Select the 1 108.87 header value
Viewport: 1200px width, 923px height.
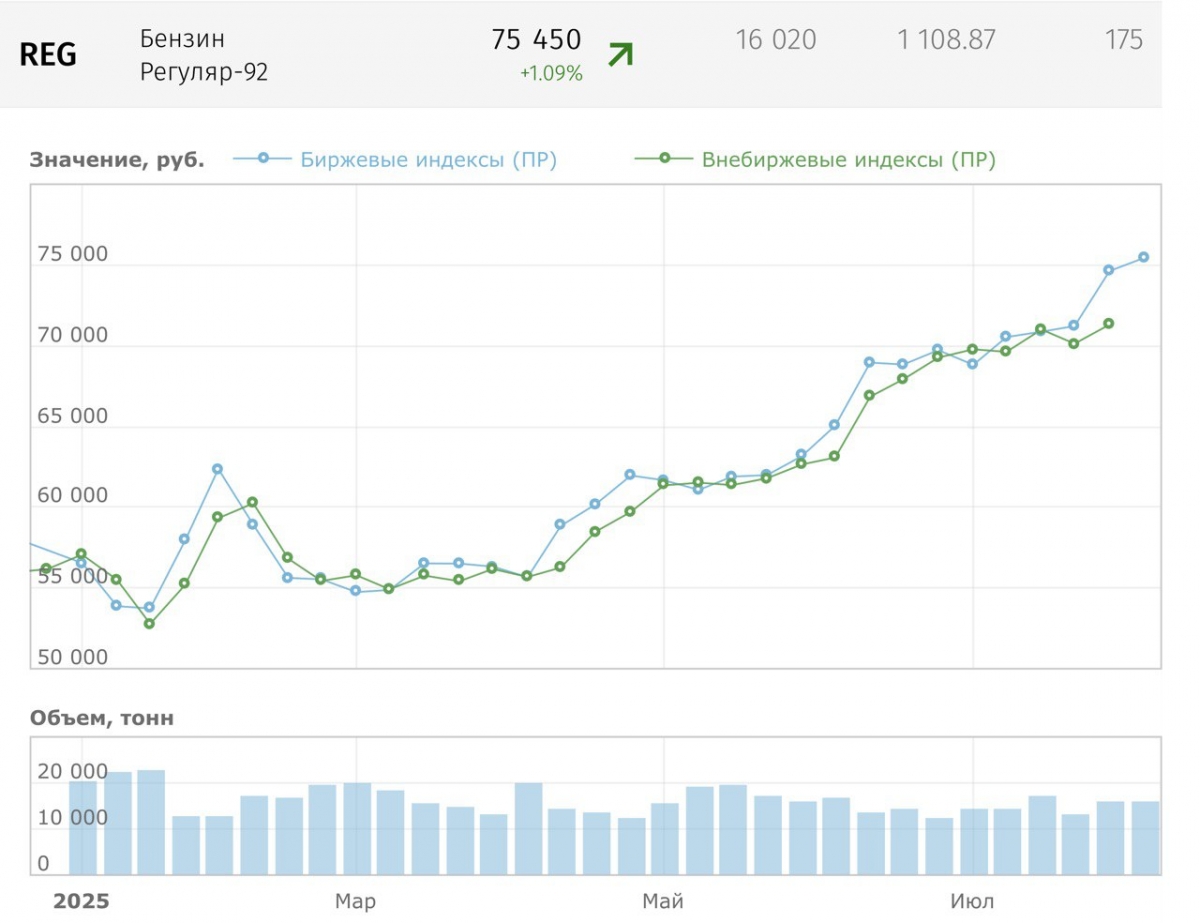click(946, 40)
